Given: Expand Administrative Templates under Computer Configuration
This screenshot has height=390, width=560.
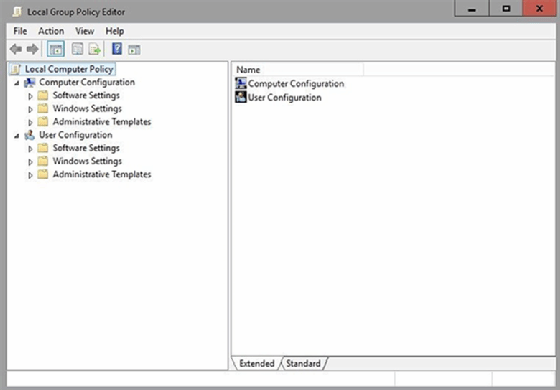Looking at the screenshot, I should pyautogui.click(x=30, y=122).
